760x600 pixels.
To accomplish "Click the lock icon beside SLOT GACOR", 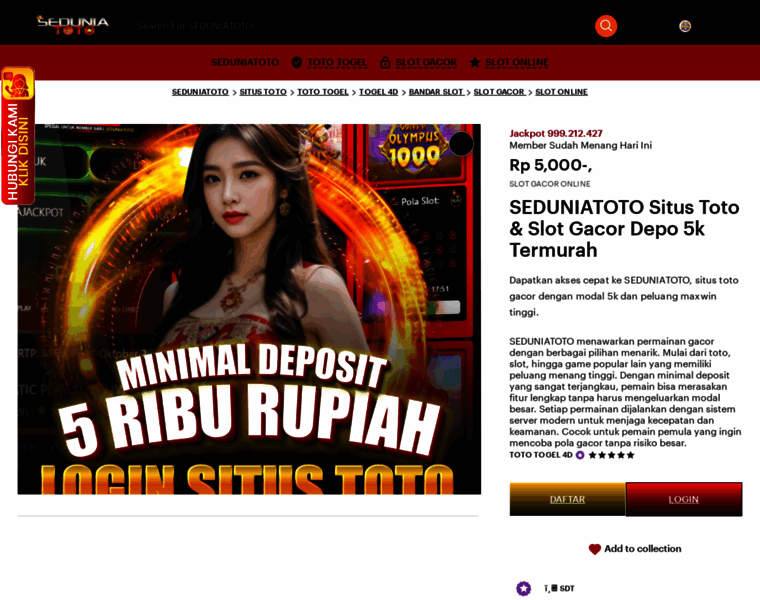I will coord(385,63).
